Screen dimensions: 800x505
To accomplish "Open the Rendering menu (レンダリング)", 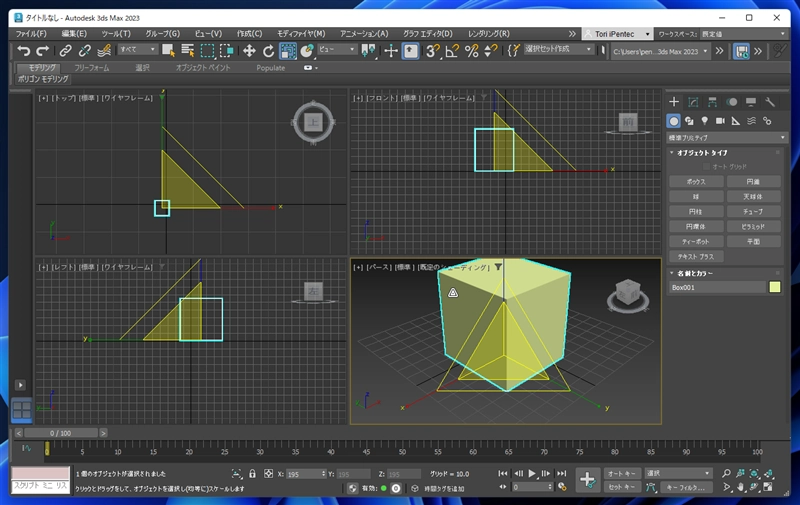I will coord(488,34).
